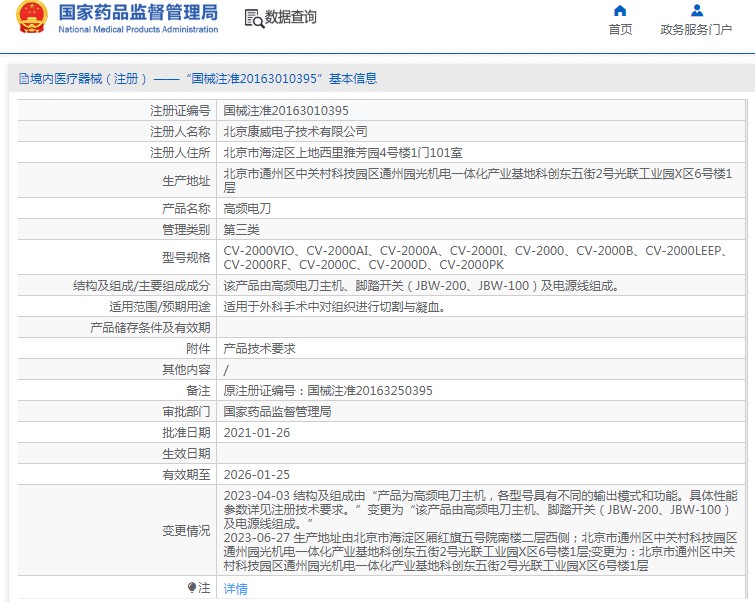
Task: Click the national emblem logo
Action: tap(31, 19)
